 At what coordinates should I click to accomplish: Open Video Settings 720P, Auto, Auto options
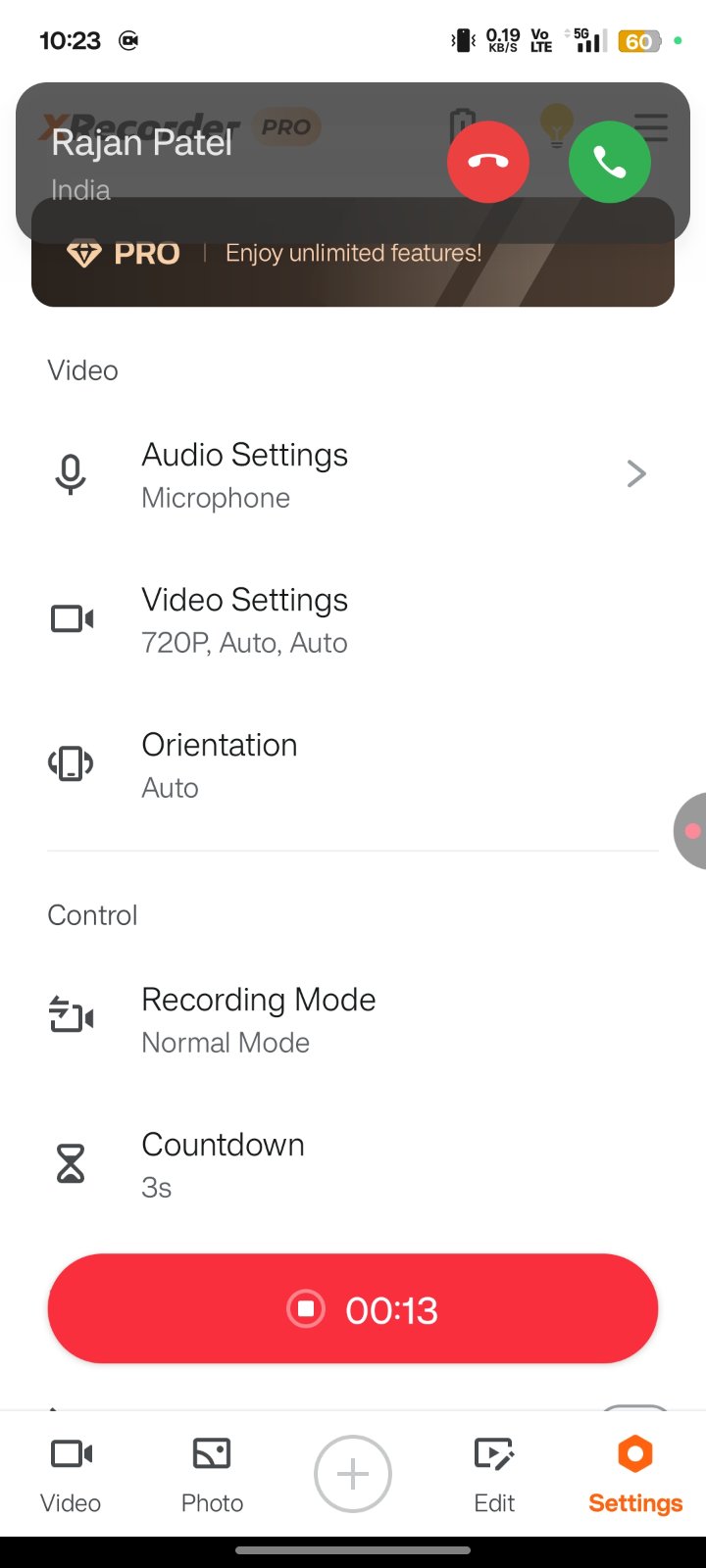click(245, 619)
